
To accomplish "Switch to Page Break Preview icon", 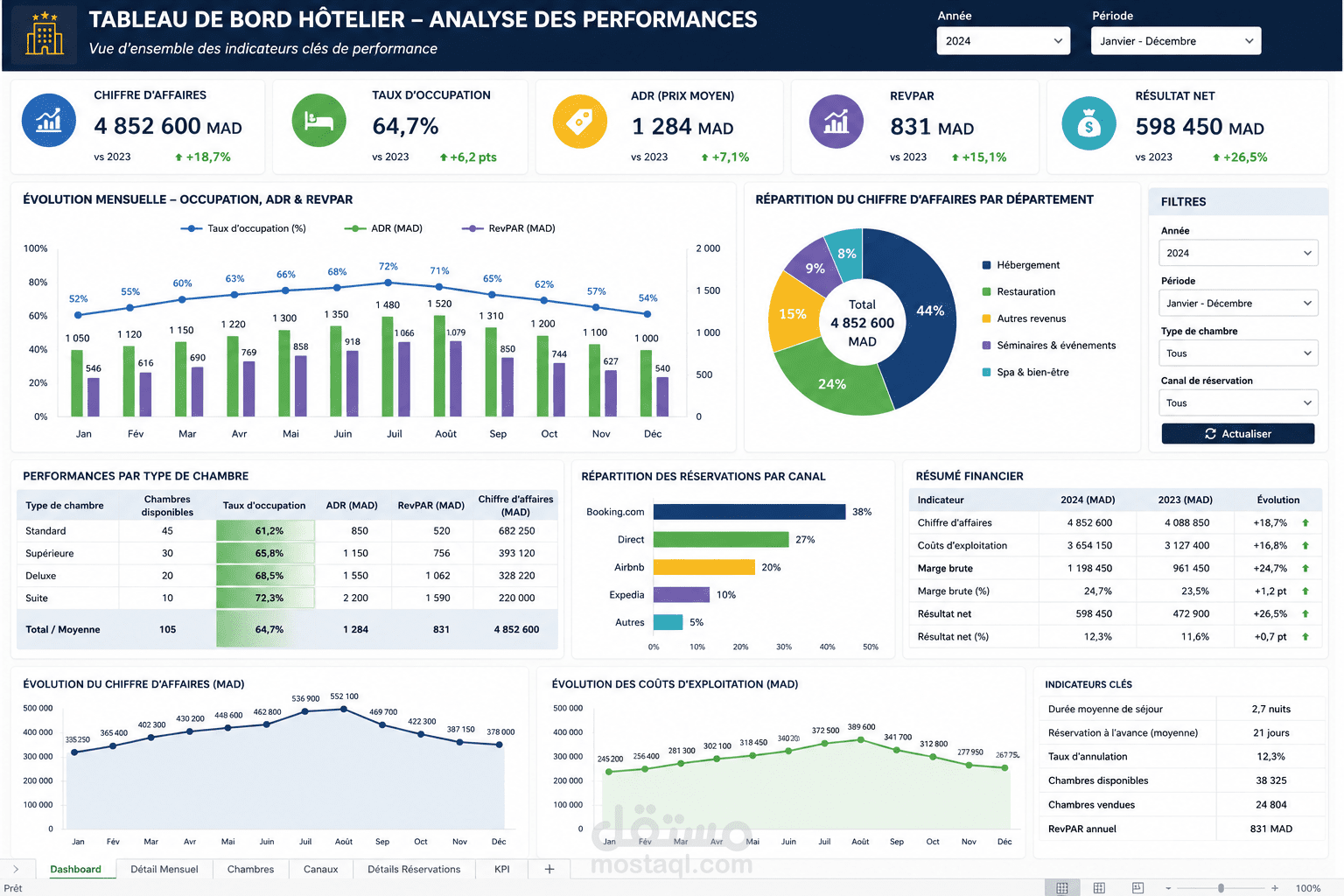I will point(1137,888).
